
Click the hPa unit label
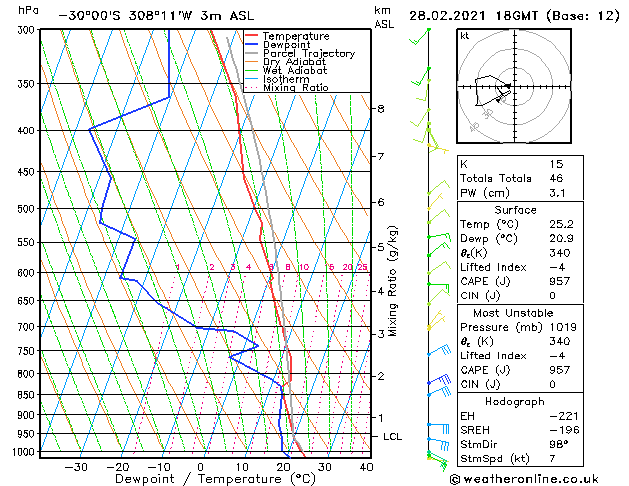pyautogui.click(x=28, y=11)
